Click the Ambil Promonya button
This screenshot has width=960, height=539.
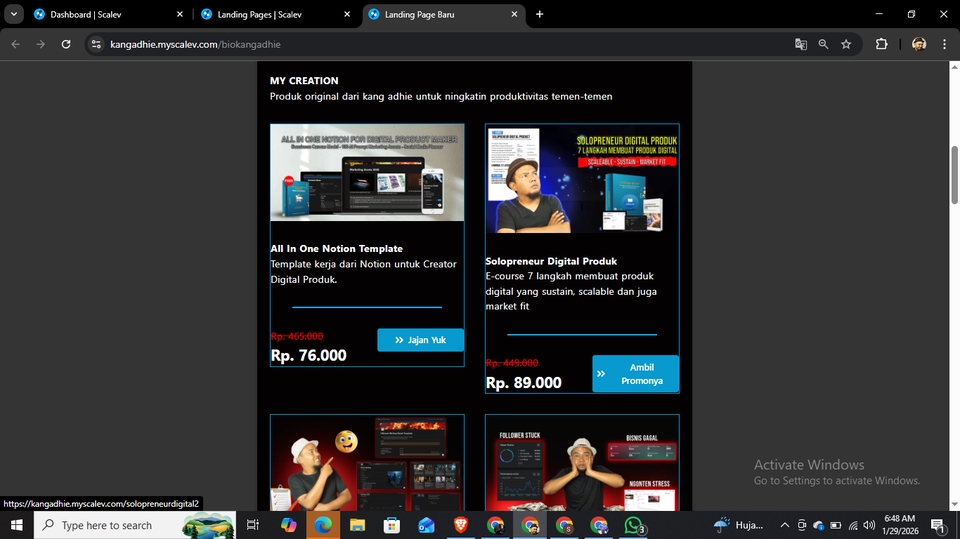point(635,374)
